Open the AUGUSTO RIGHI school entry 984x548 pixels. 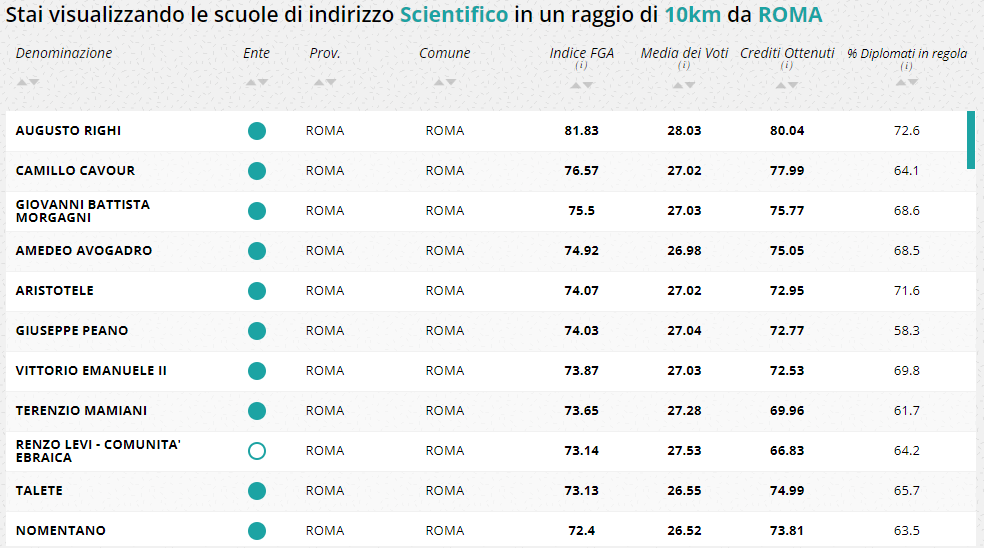tap(68, 131)
